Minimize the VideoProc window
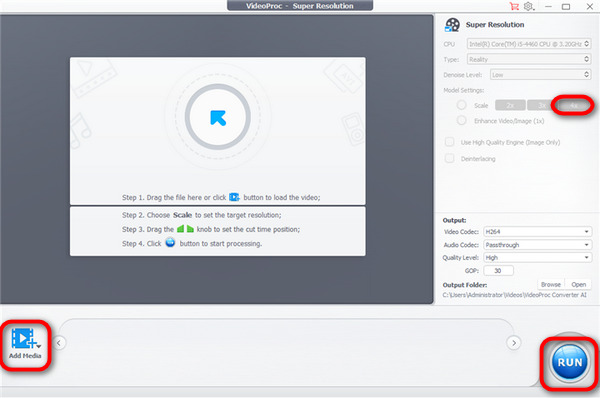Viewport: 600px width, 398px height. 548,7
